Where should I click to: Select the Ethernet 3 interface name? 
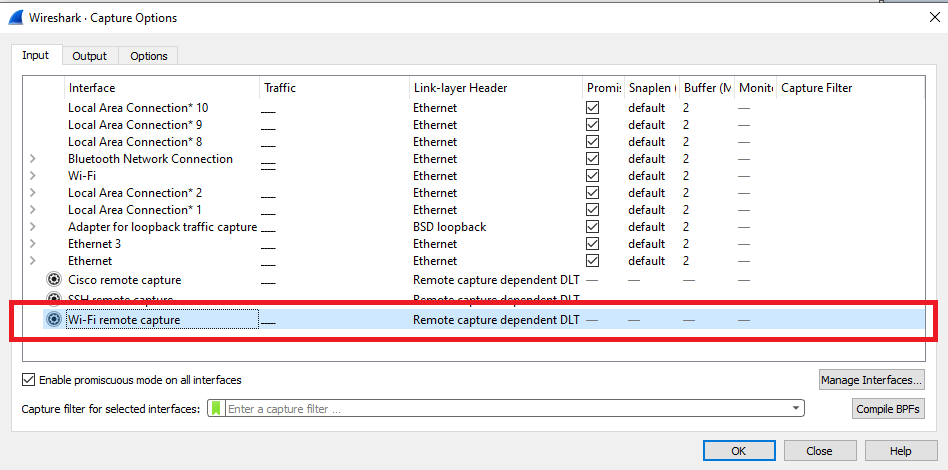94,243
